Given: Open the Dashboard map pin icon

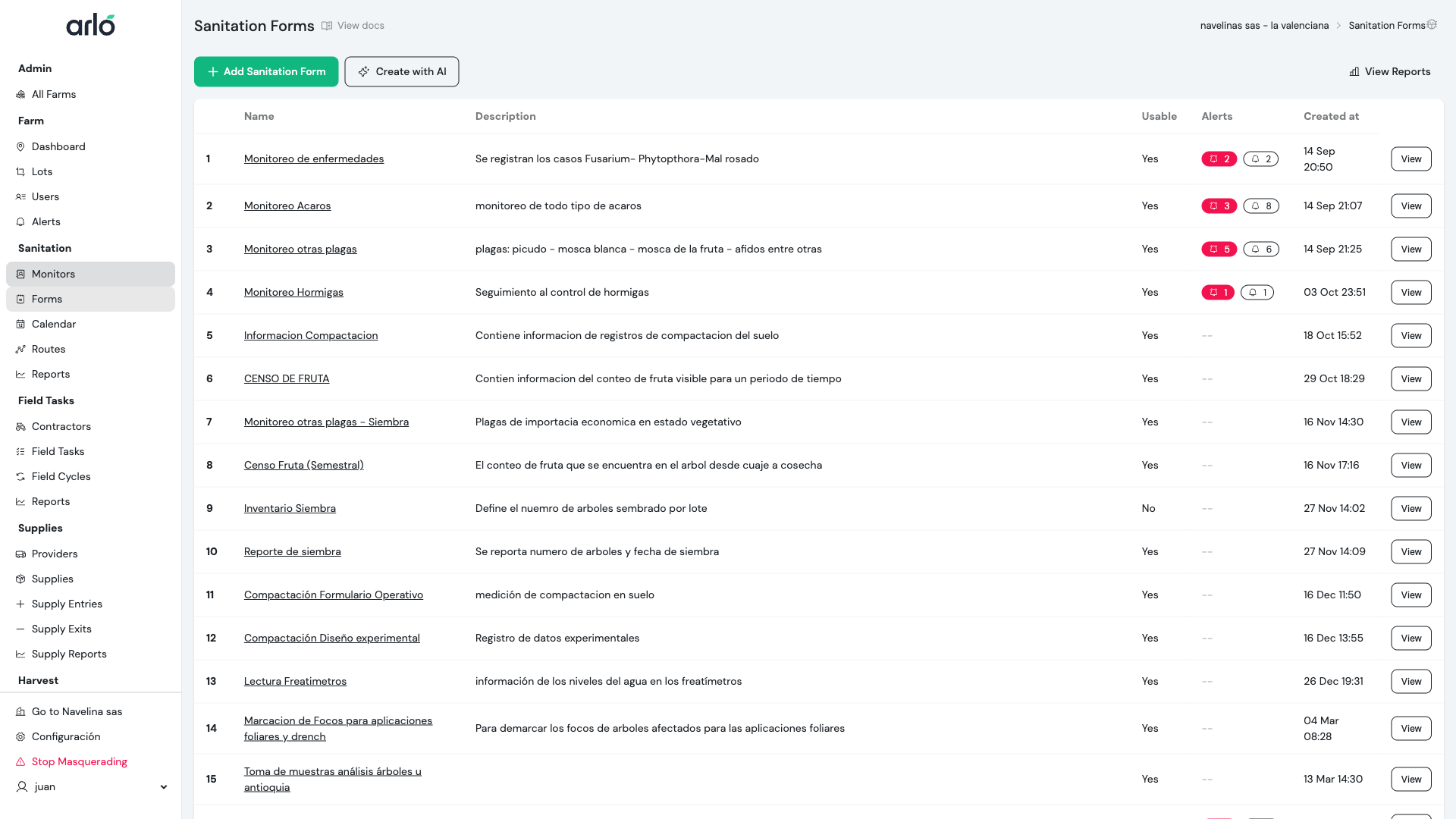Looking at the screenshot, I should 20,146.
